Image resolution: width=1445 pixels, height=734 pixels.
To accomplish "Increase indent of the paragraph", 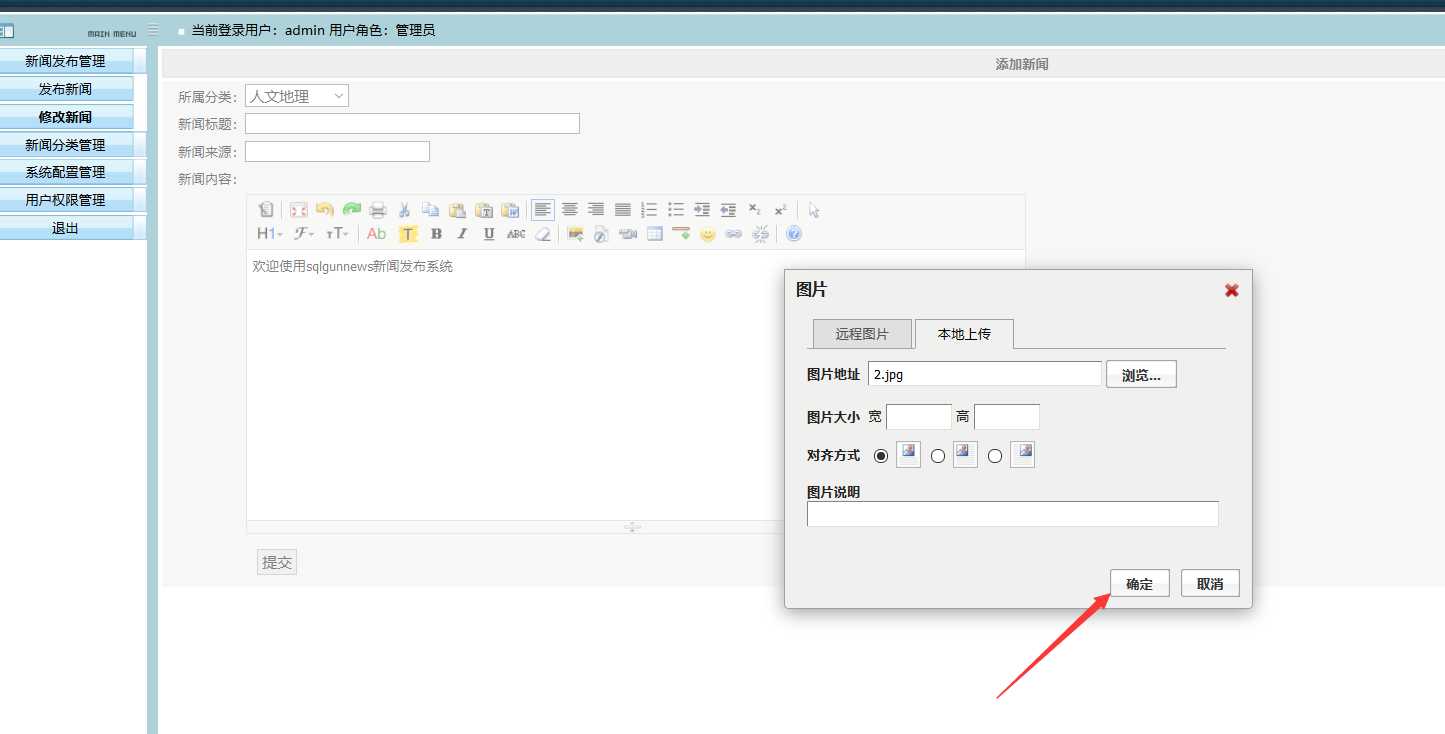I will pyautogui.click(x=702, y=210).
